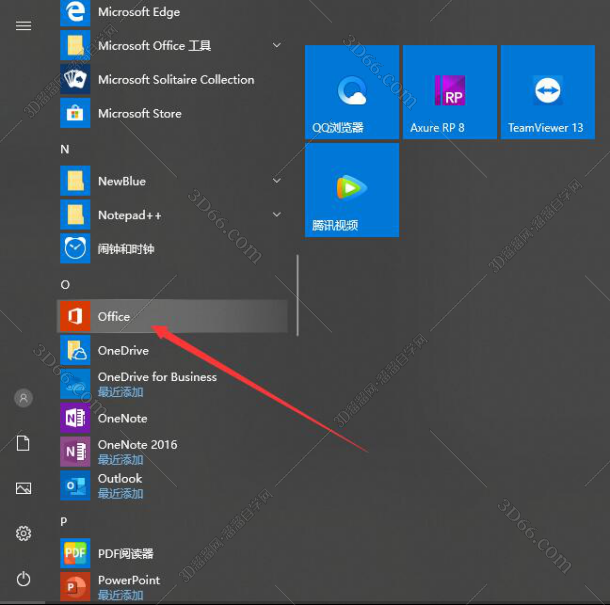Screen dimensions: 610x605
Task: Click the Outlook icon
Action: click(x=75, y=486)
